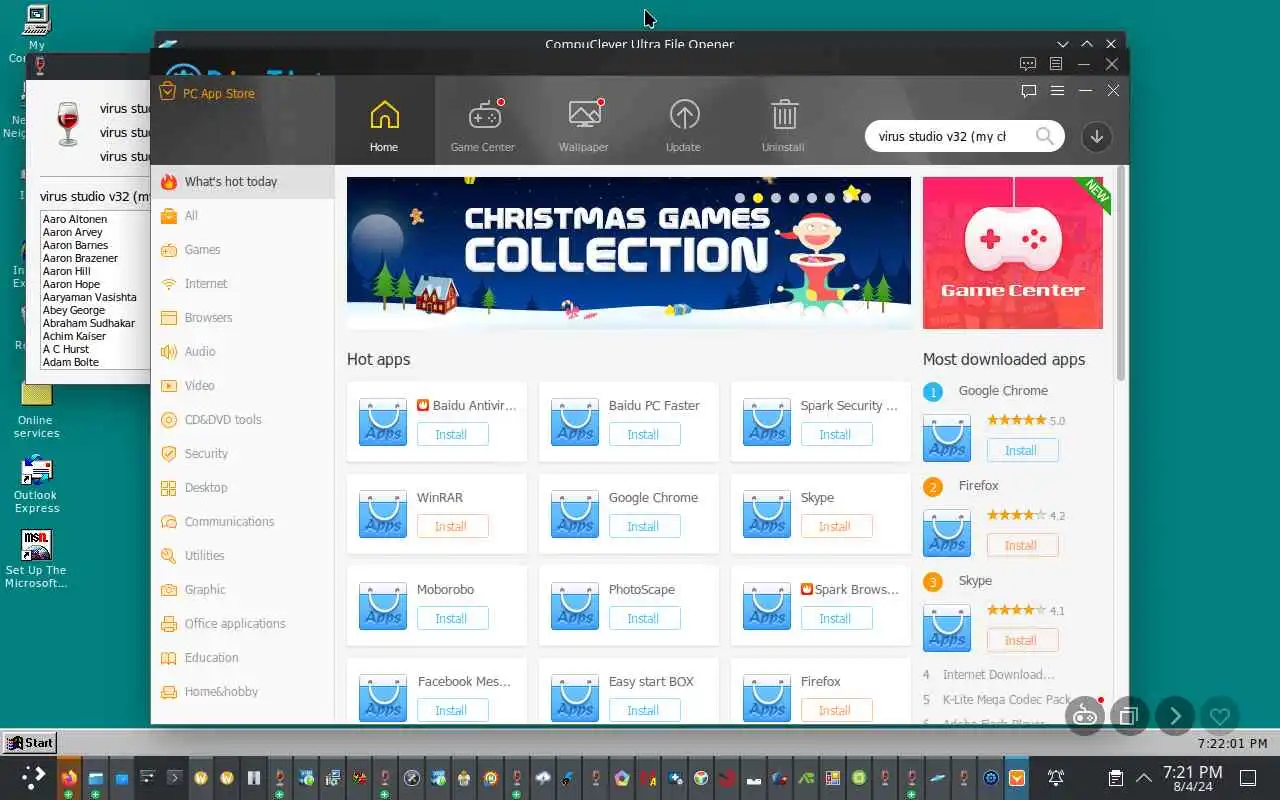The height and width of the screenshot is (800, 1280).
Task: Open Outlook Express desktop icon
Action: point(36,484)
